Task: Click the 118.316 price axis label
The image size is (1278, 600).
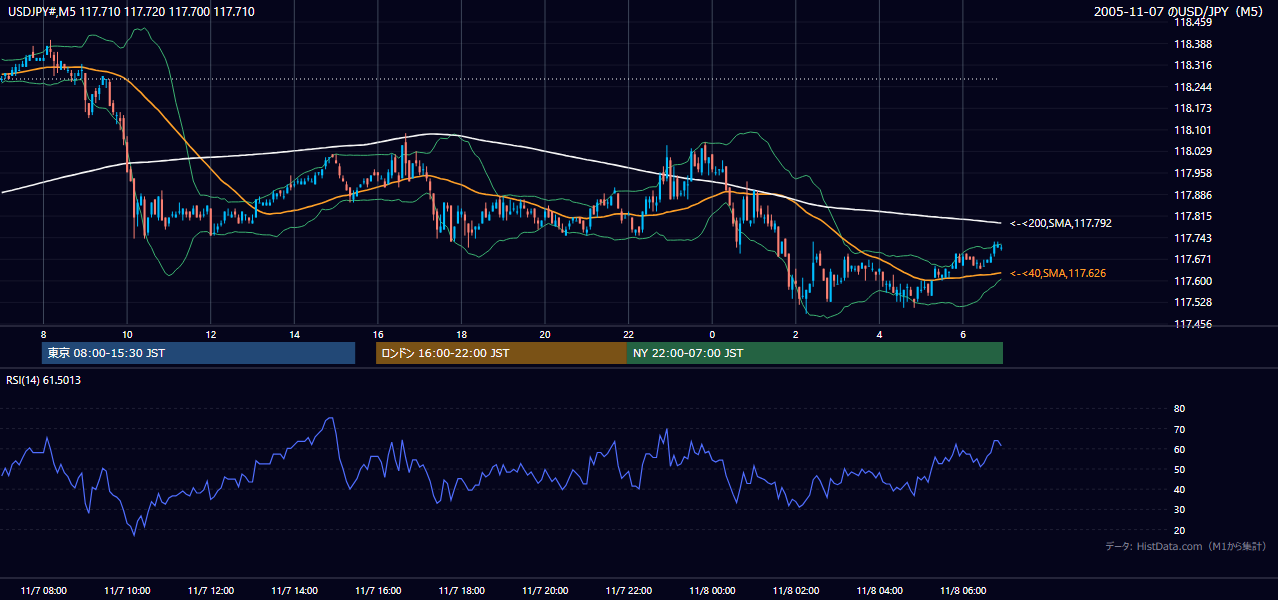Action: [x=1192, y=65]
